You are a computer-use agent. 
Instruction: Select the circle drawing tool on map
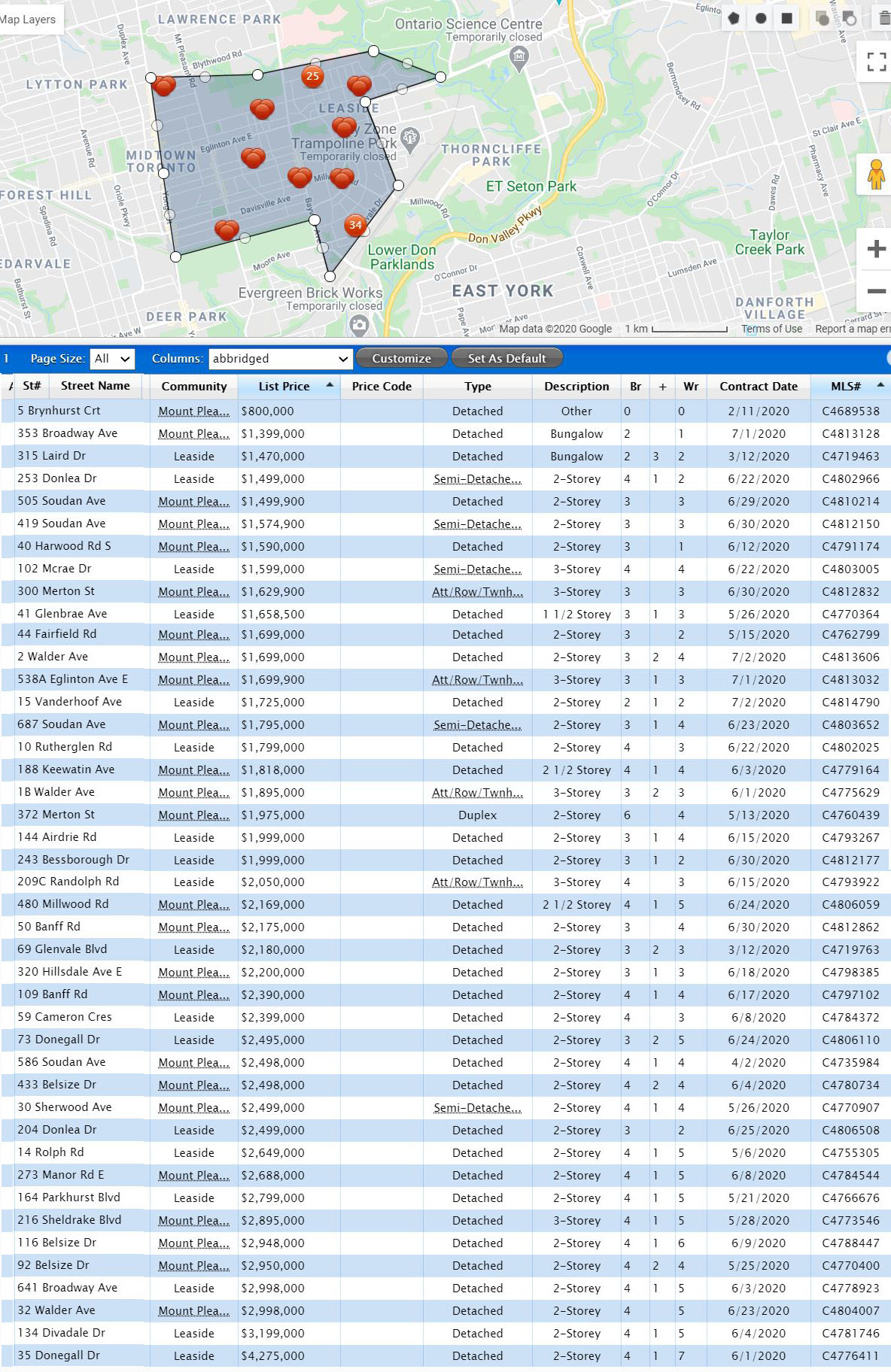tap(761, 18)
